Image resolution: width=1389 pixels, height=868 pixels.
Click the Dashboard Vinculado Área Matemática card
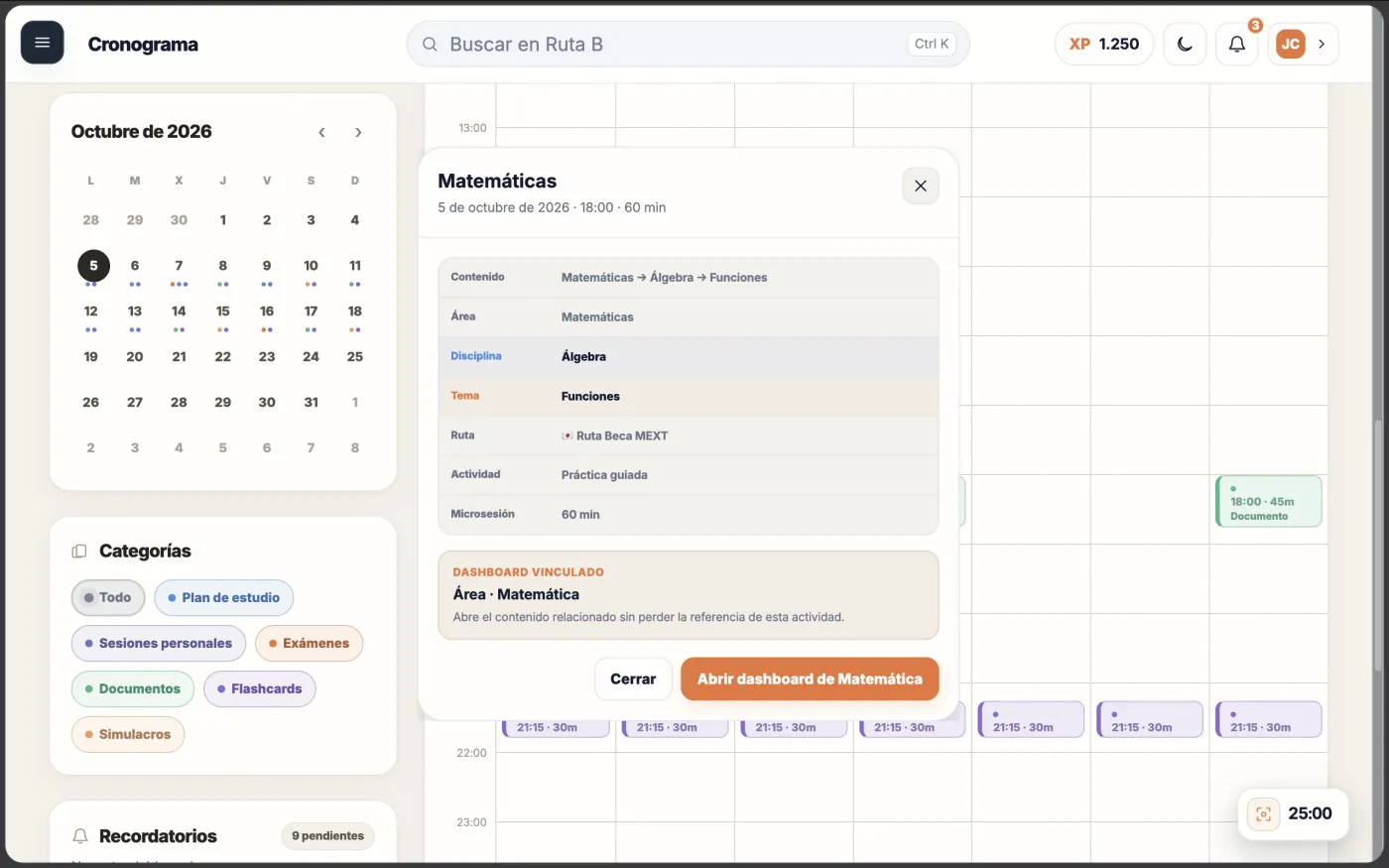pyautogui.click(x=688, y=595)
